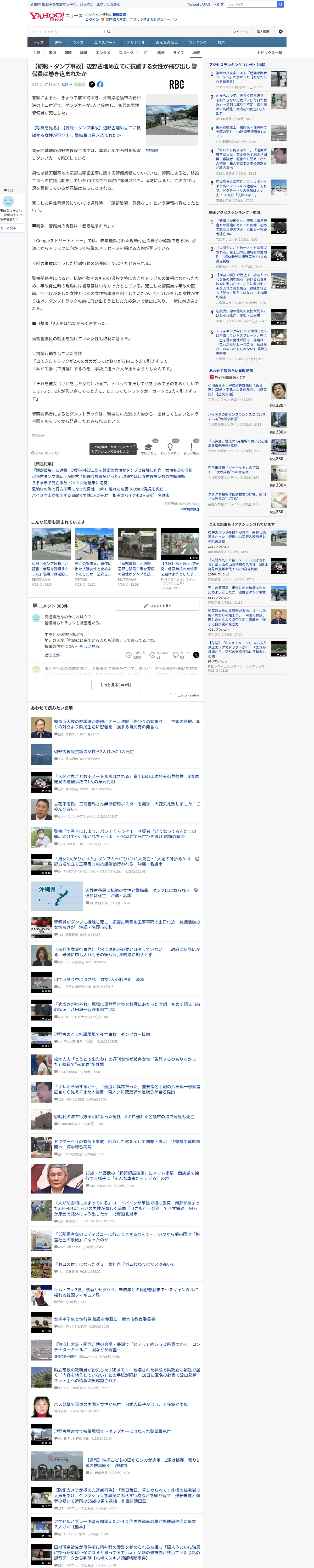This screenshot has height=1568, width=314.
Task: Open settings with the gear icon
Action: pyautogui.click(x=281, y=32)
